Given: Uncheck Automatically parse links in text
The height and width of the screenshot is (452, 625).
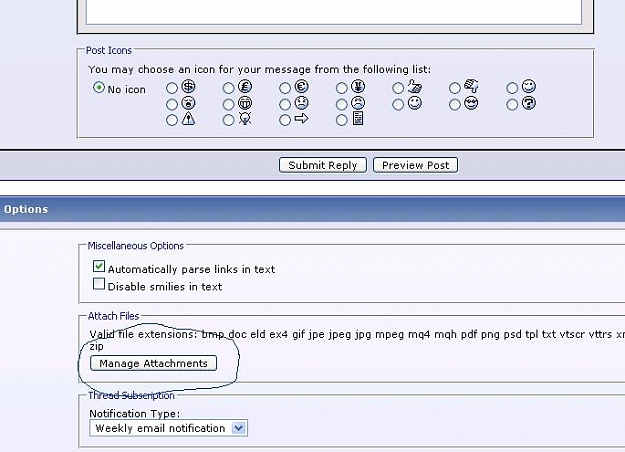Looking at the screenshot, I should click(x=99, y=266).
